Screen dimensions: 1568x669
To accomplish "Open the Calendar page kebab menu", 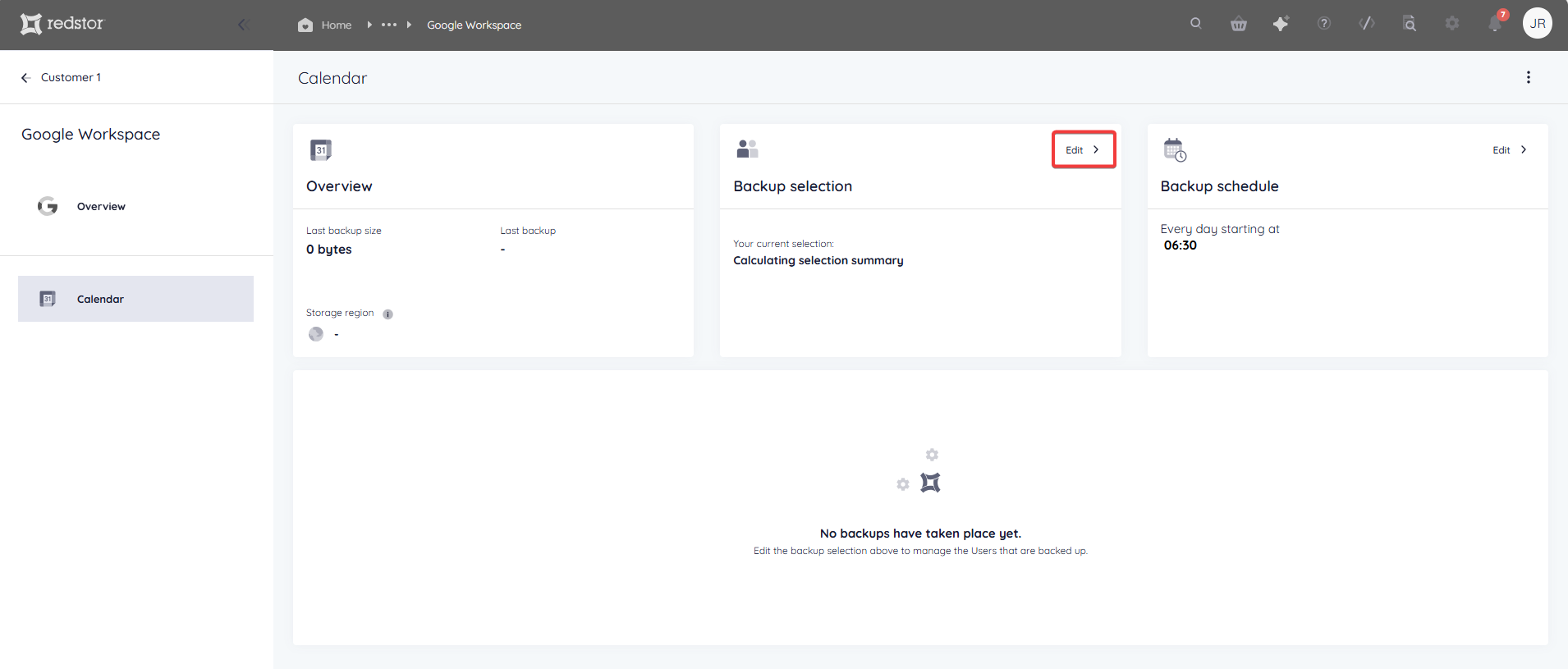I will [x=1528, y=77].
